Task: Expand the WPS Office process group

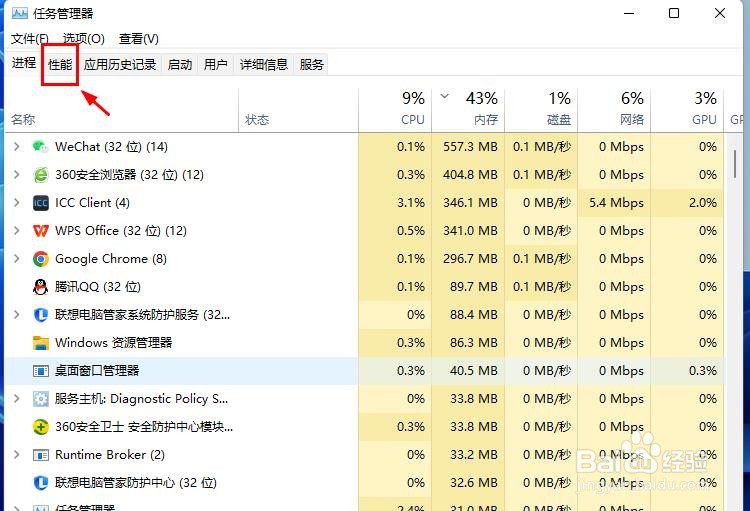Action: (x=17, y=231)
